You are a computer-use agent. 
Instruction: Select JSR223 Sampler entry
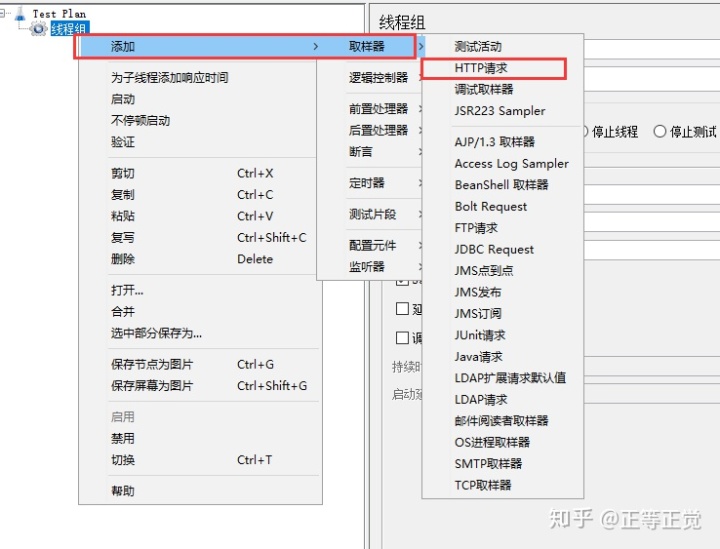click(502, 111)
